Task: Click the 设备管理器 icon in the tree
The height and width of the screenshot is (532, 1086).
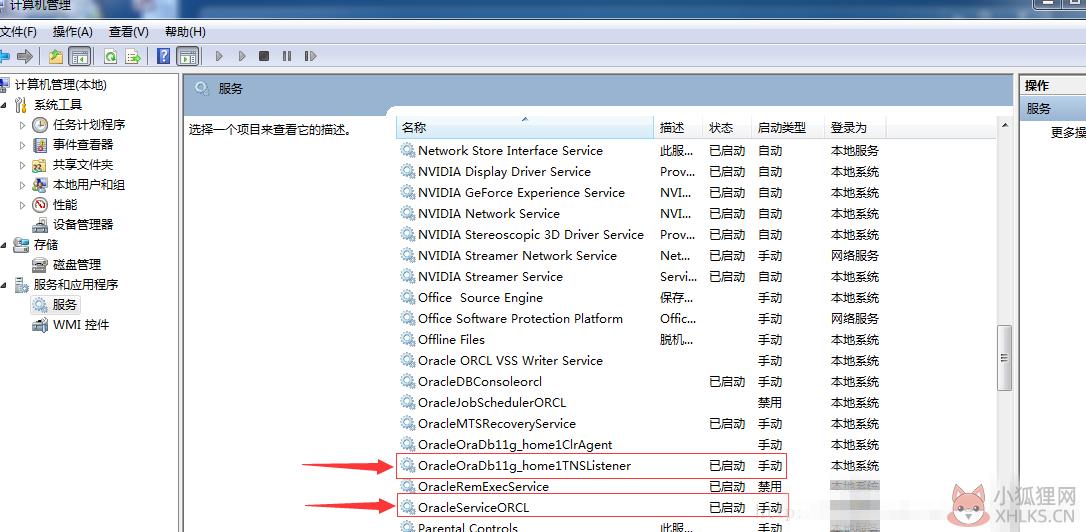Action: tap(40, 225)
